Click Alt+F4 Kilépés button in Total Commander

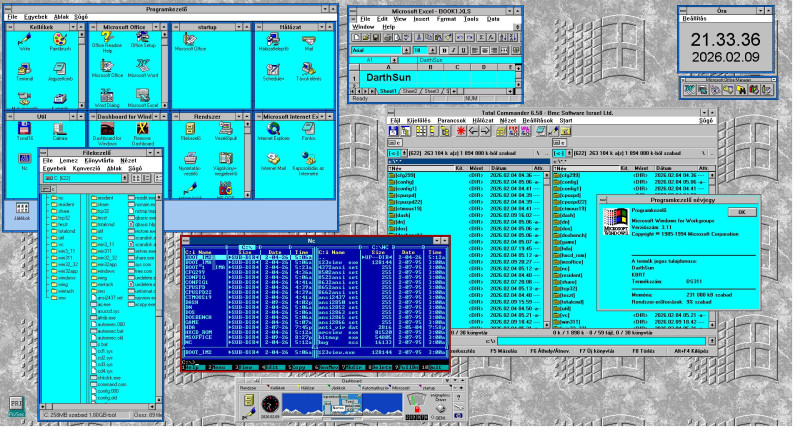(691, 351)
